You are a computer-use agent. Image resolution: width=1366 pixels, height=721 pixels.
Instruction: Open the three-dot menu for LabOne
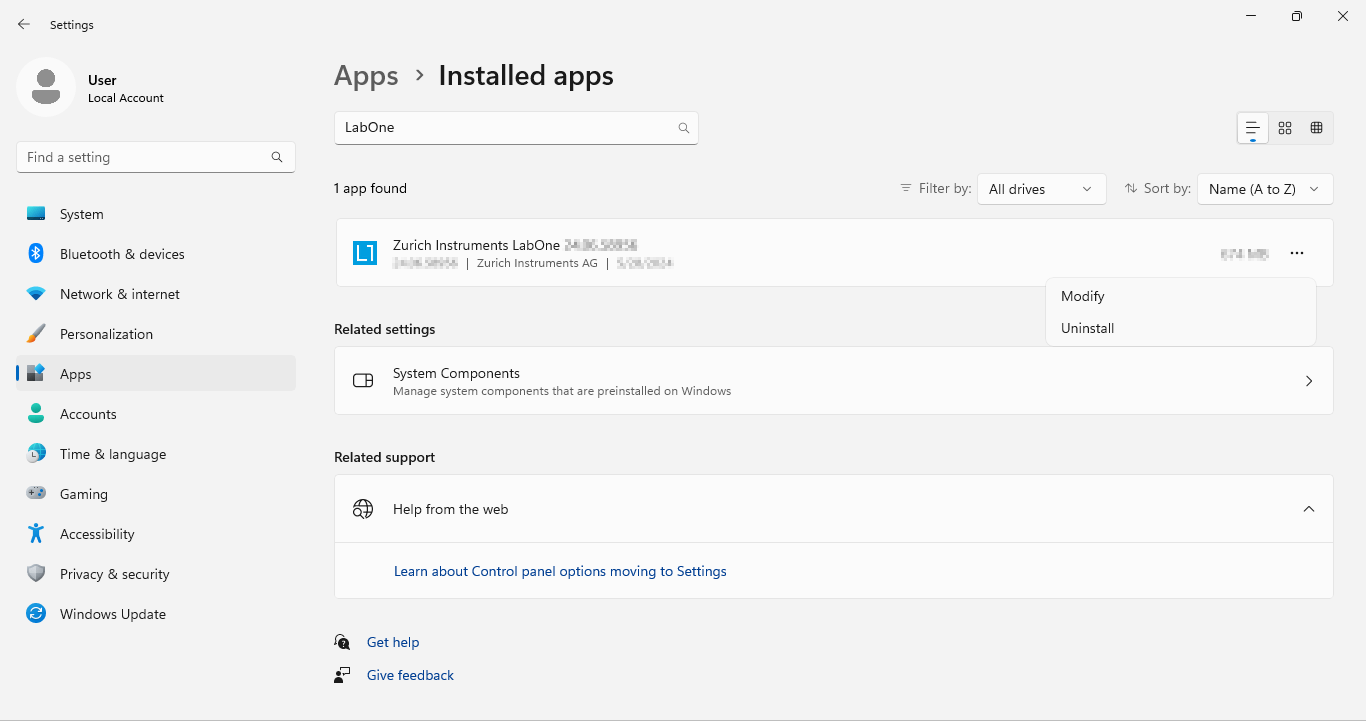coord(1297,253)
